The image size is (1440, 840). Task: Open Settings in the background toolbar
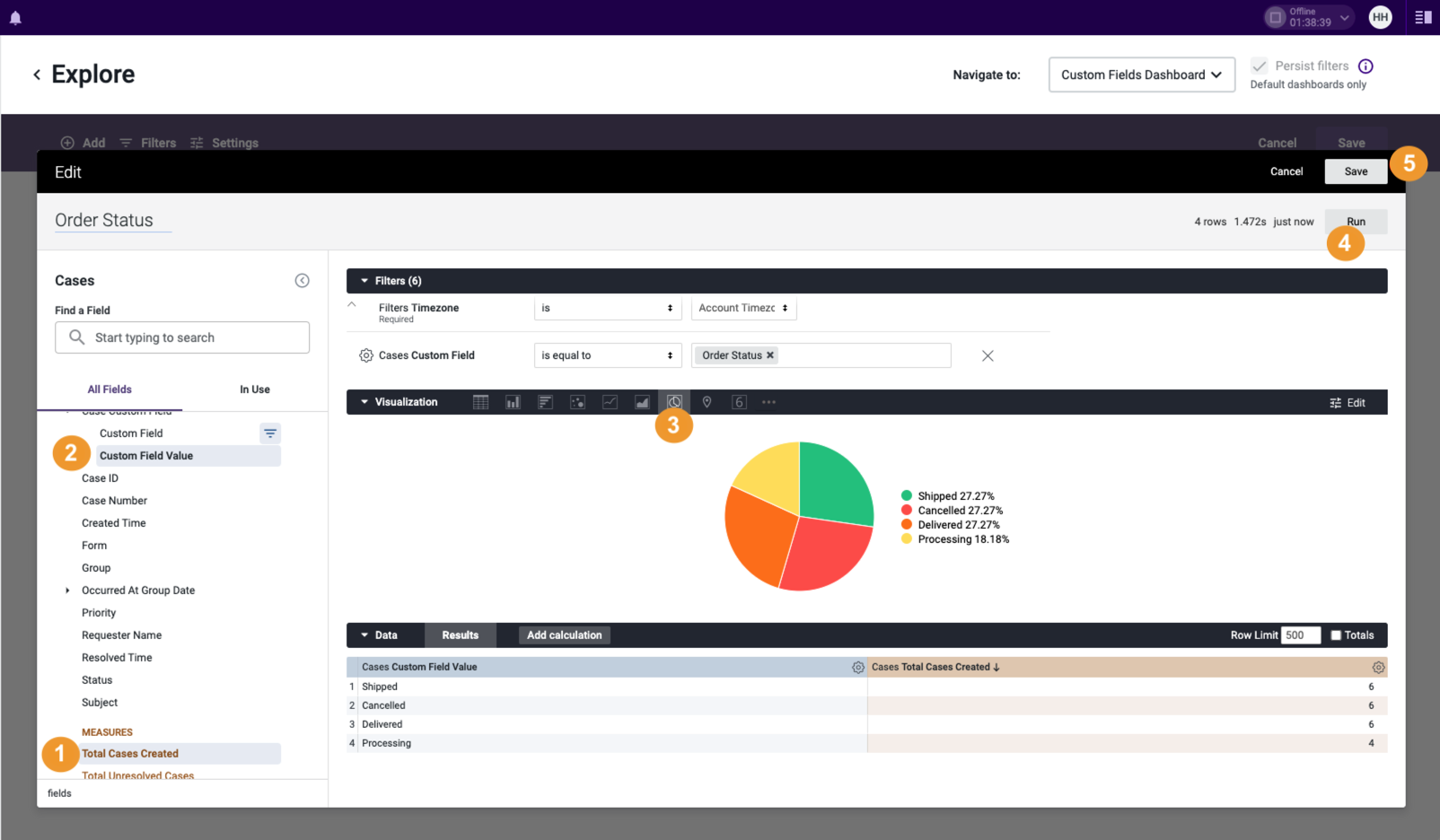[x=224, y=143]
